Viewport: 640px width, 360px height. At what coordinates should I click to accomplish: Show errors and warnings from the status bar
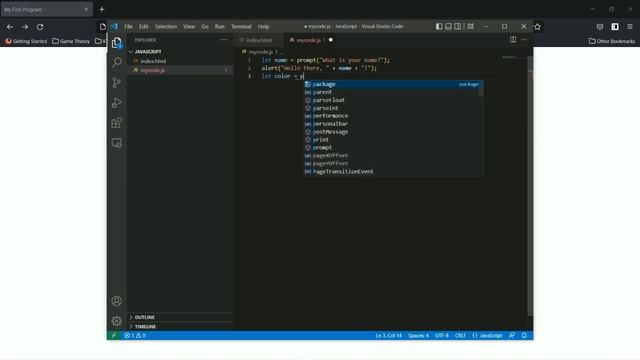(135, 336)
